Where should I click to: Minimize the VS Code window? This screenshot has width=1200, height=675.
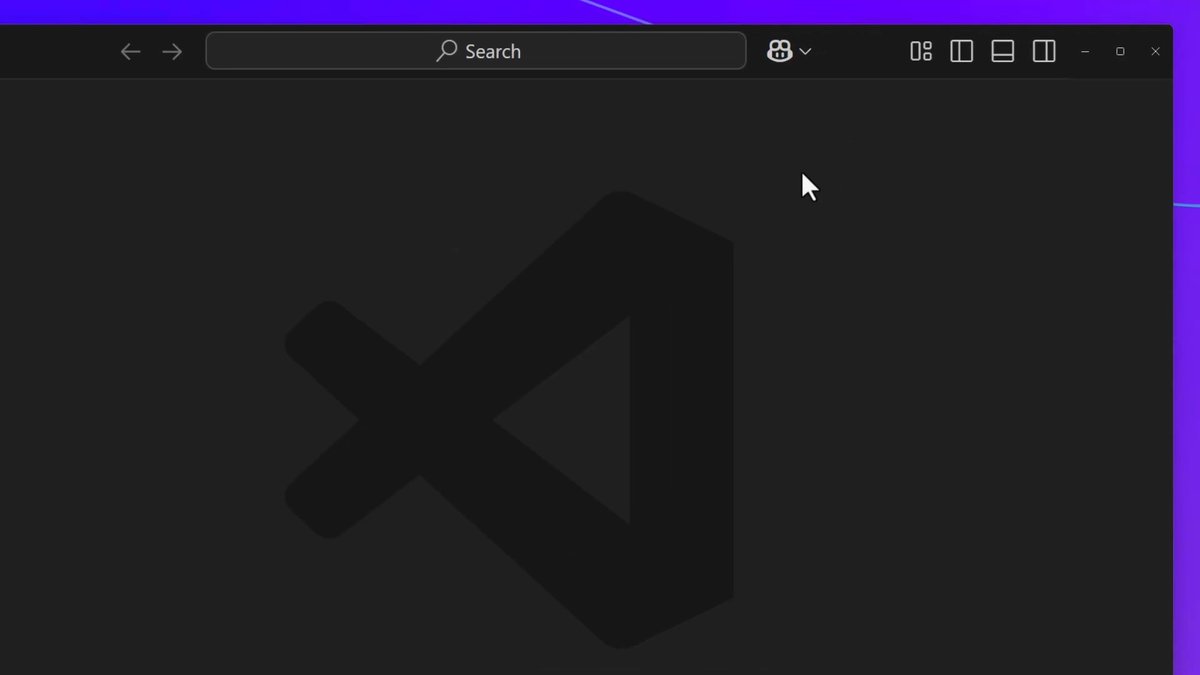1085,51
